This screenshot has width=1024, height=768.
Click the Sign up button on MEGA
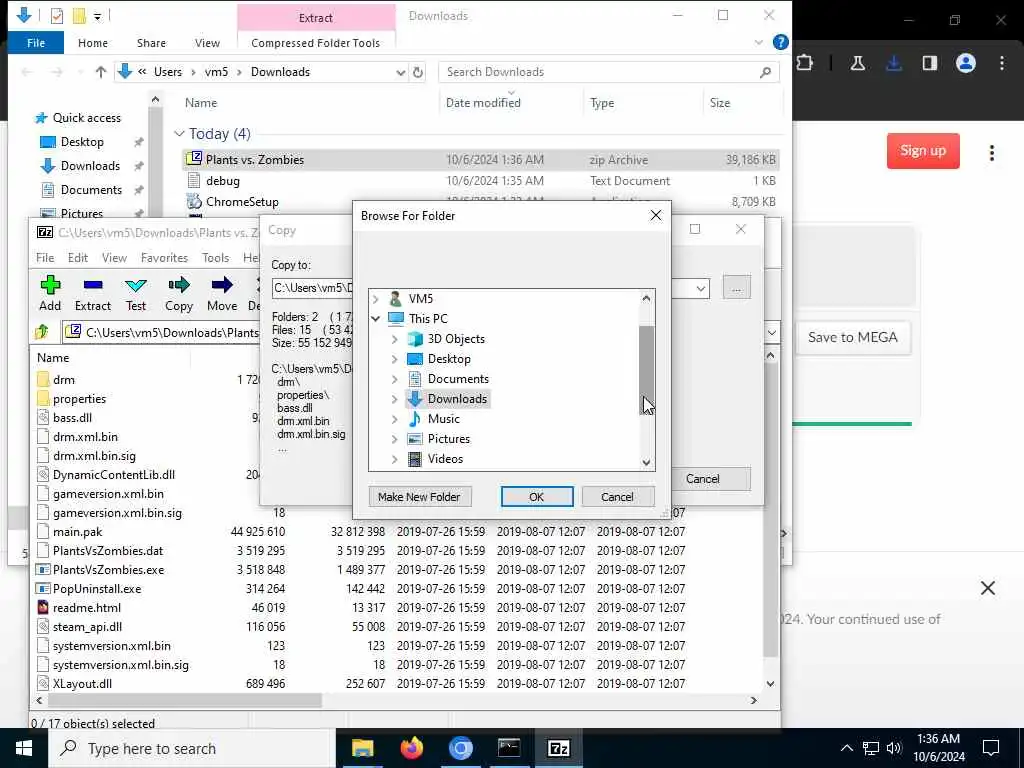click(x=923, y=151)
